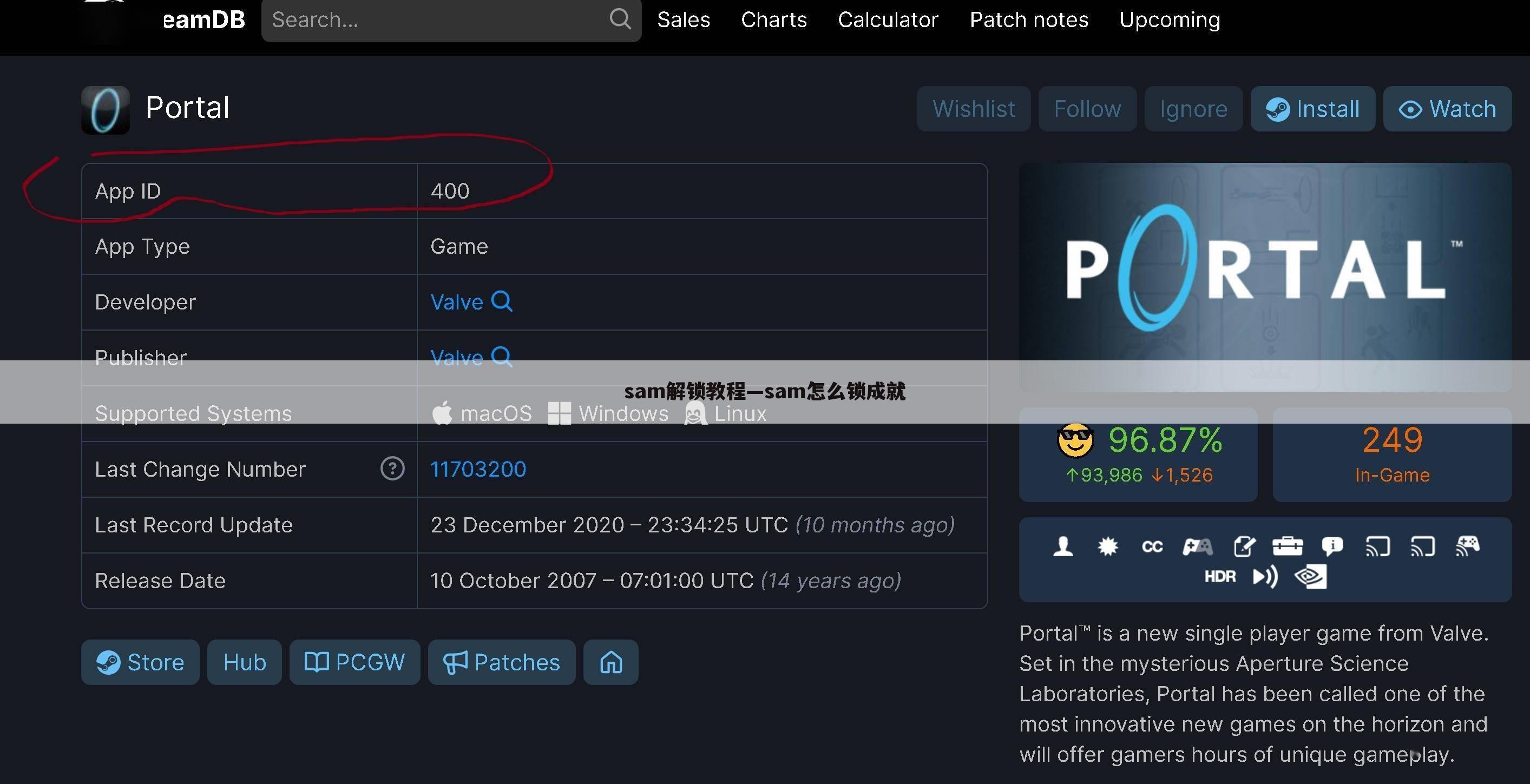Click the Watch button with eye icon
This screenshot has width=1530, height=784.
[1447, 109]
